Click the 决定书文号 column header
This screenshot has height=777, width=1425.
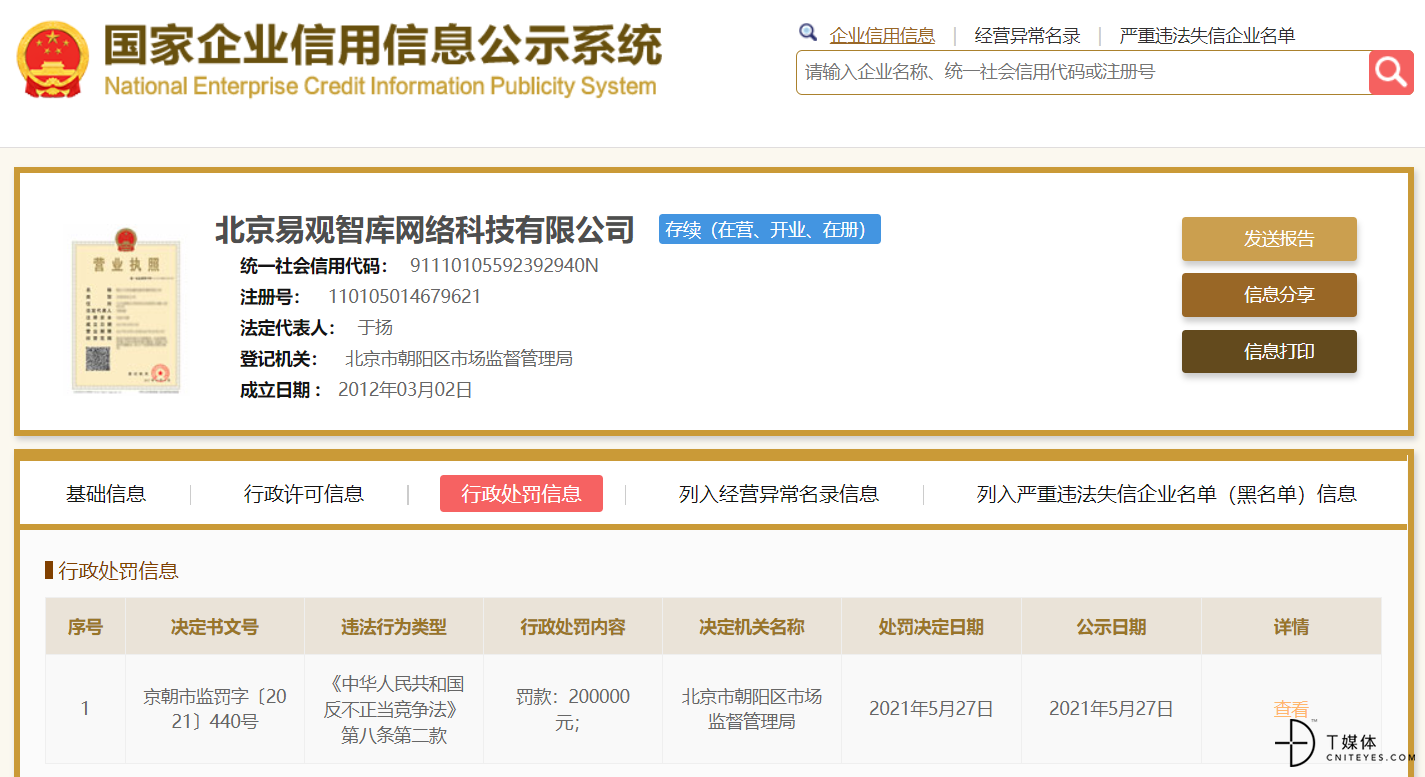point(215,627)
